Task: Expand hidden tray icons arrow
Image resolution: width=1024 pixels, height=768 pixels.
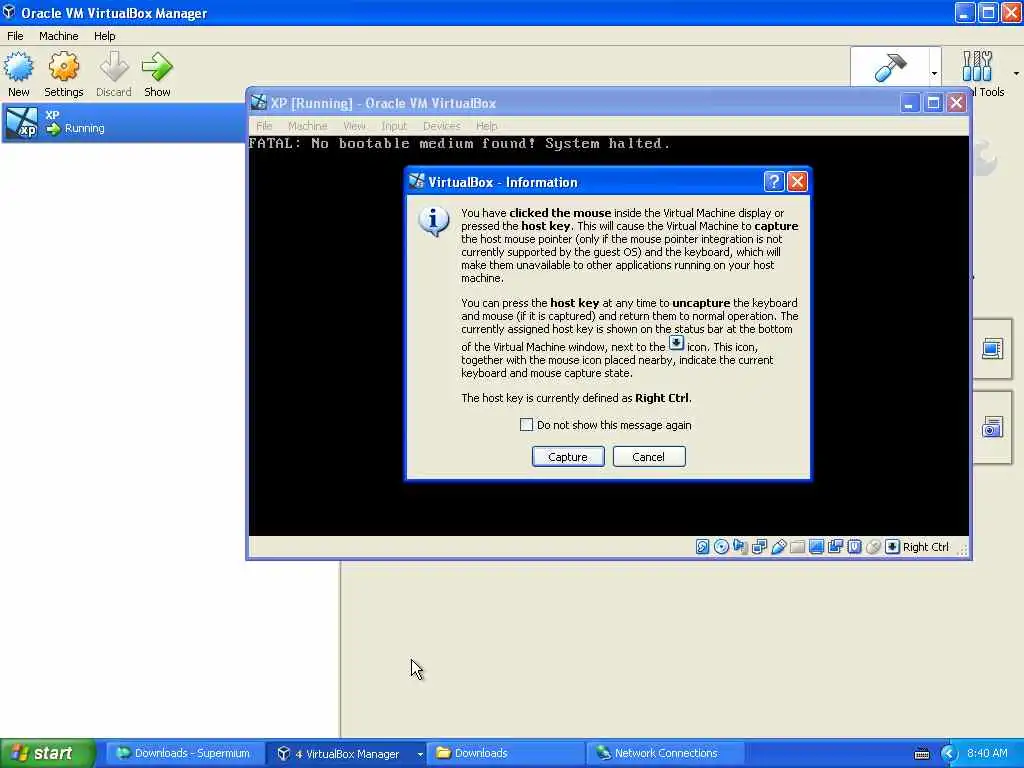Action: [948, 754]
